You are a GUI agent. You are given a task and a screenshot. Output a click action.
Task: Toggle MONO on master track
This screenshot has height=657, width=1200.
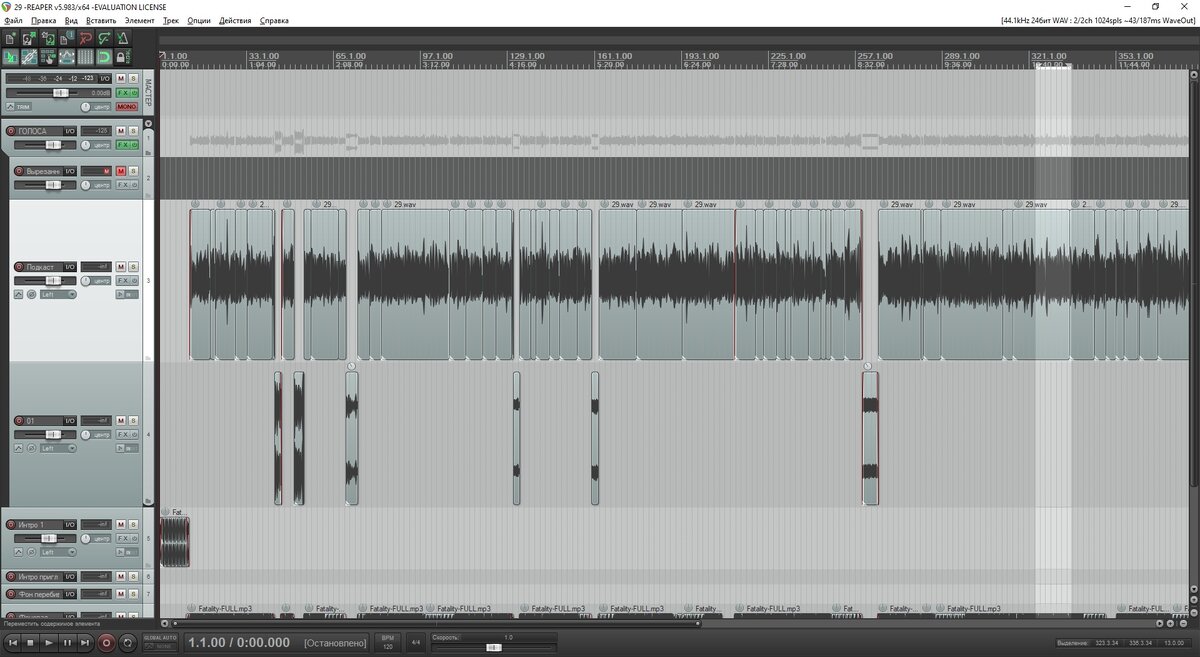pos(127,107)
